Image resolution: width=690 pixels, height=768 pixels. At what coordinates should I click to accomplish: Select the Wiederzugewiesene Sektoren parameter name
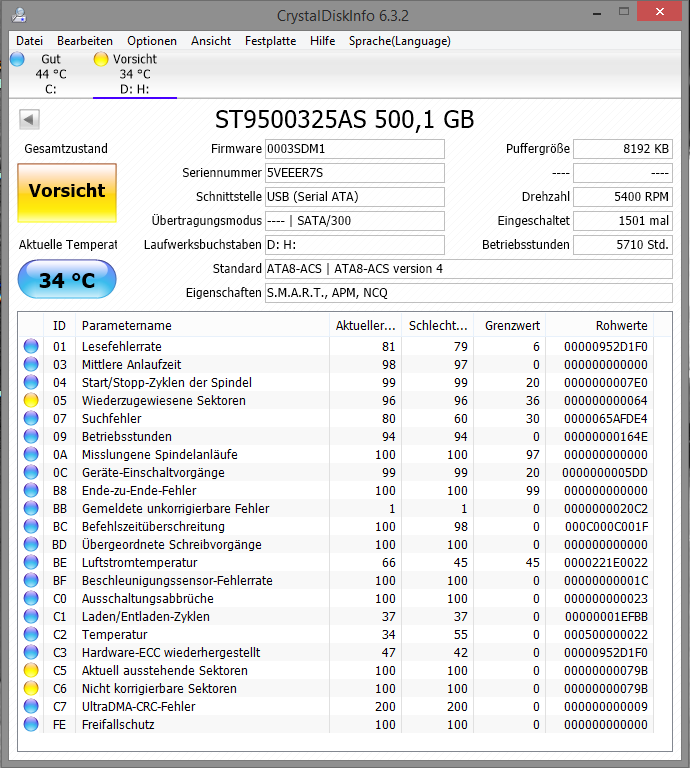164,401
